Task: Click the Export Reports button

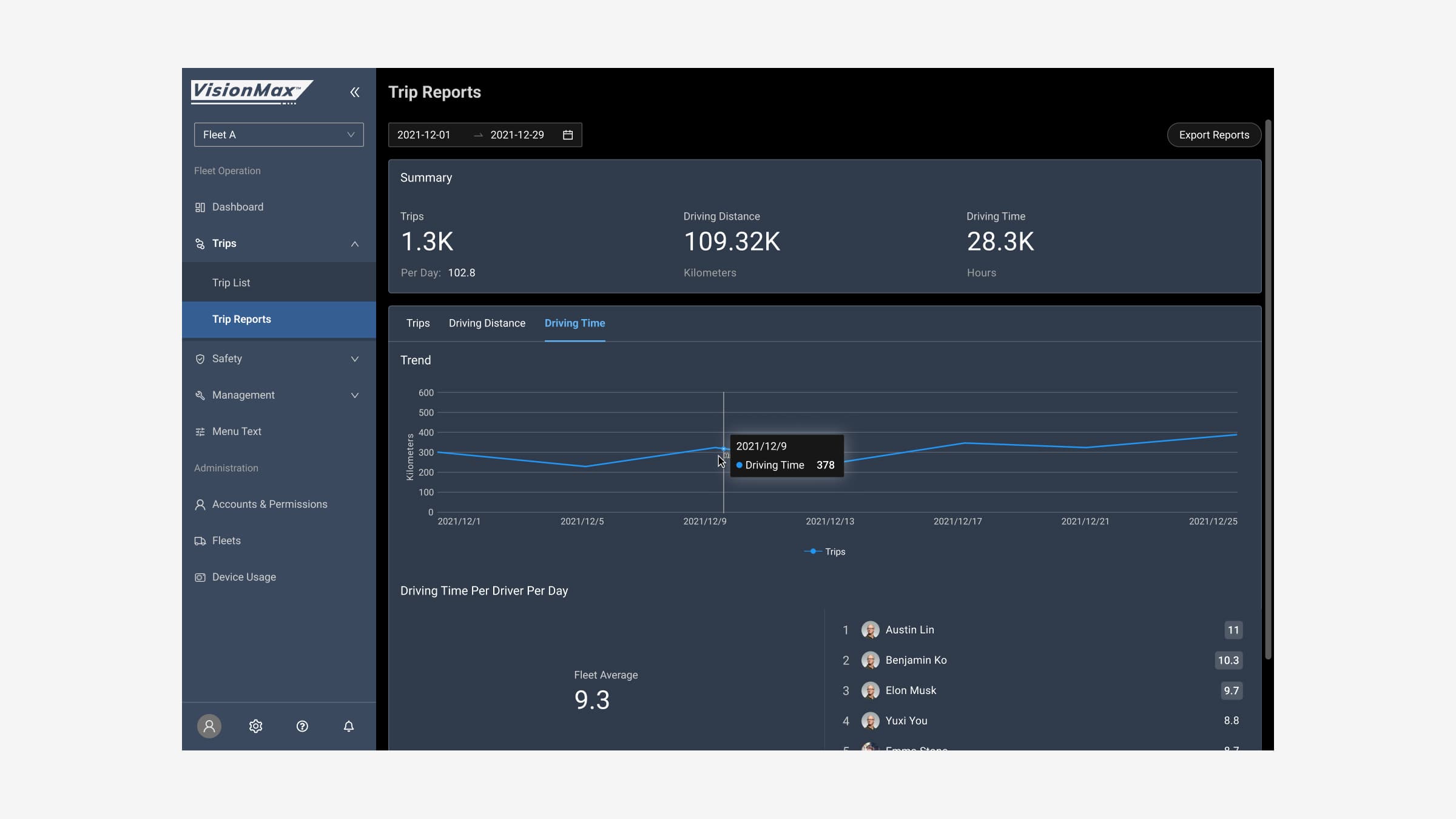Action: (x=1213, y=135)
